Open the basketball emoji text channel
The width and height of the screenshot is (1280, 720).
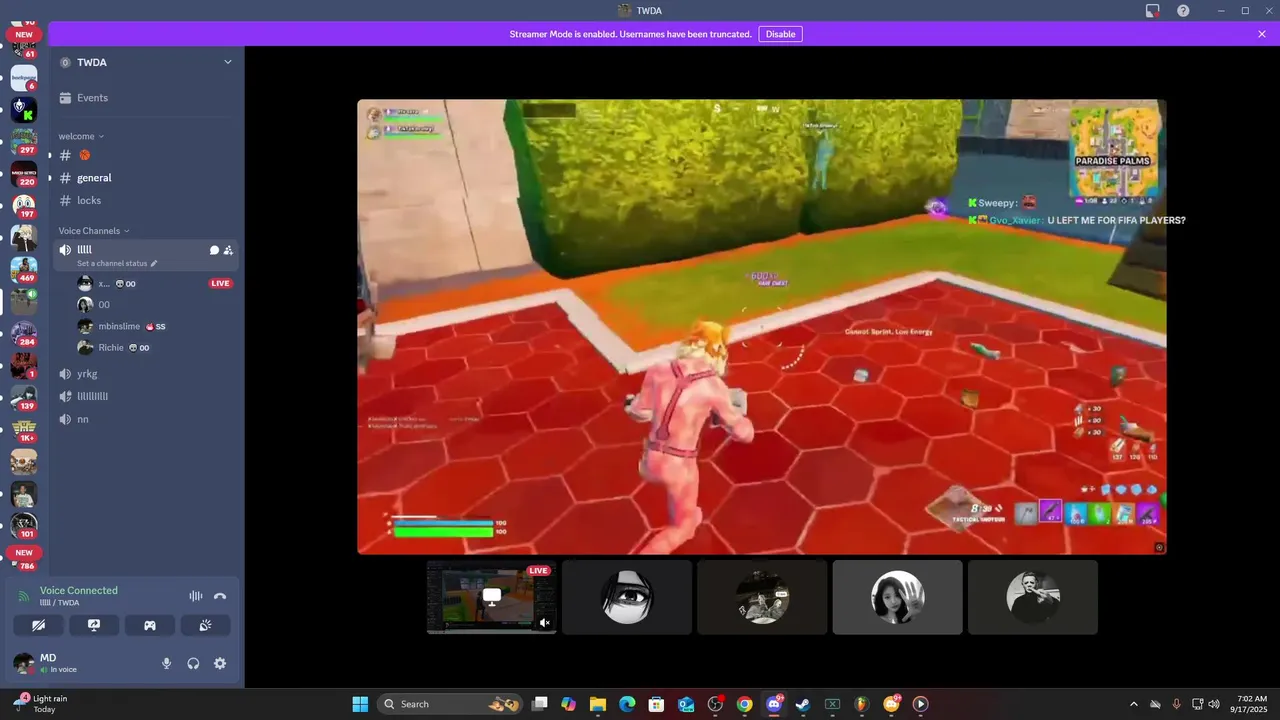coord(145,155)
